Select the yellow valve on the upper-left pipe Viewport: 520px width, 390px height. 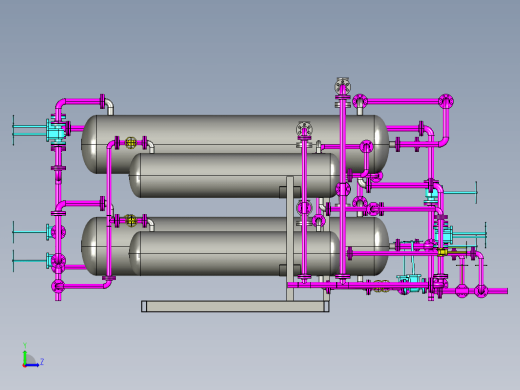tap(131, 143)
